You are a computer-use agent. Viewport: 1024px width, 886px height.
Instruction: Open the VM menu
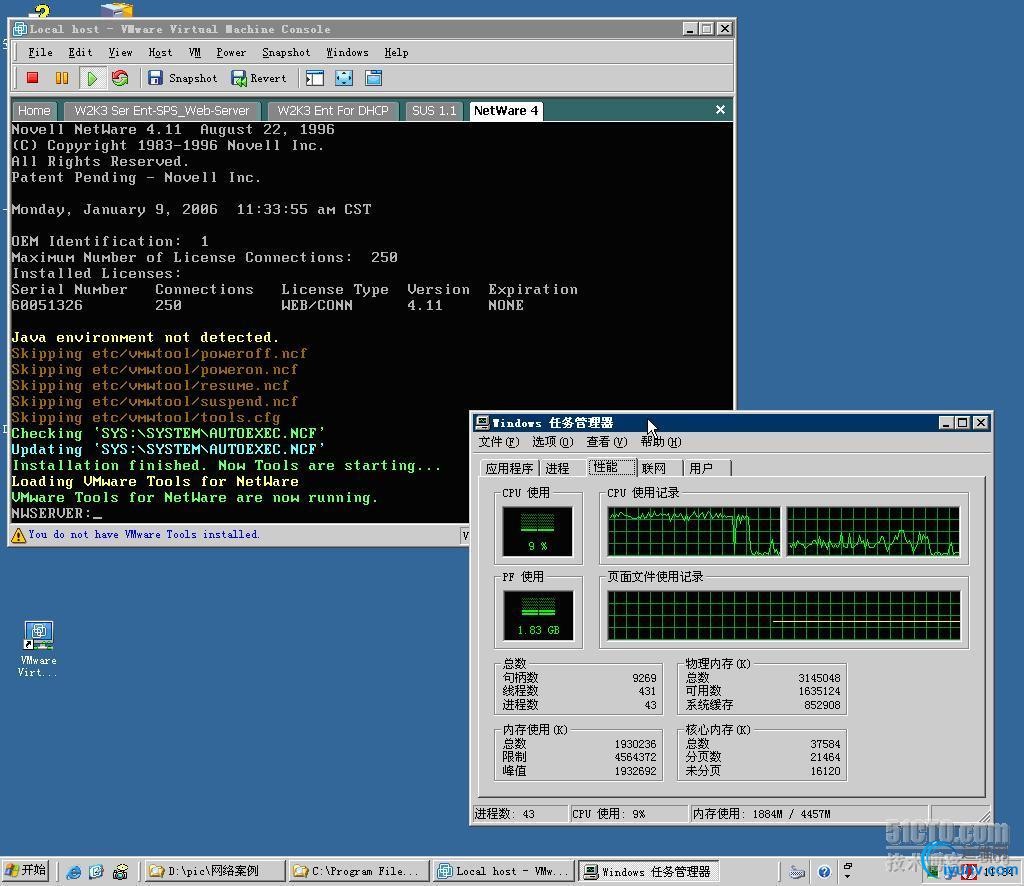coord(195,52)
